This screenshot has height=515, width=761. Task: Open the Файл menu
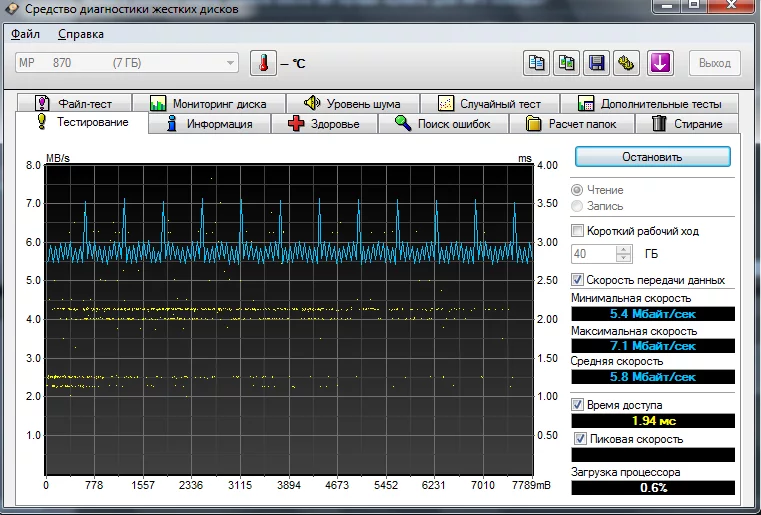point(25,34)
